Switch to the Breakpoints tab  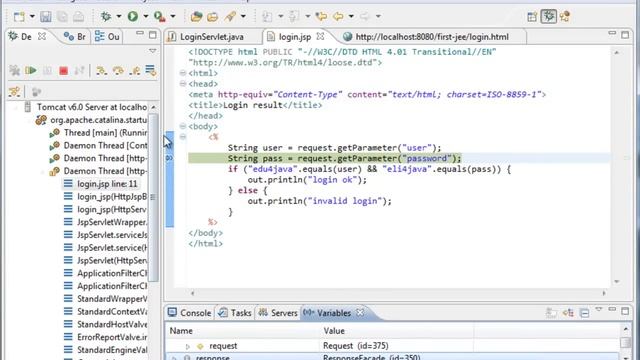click(x=75, y=37)
